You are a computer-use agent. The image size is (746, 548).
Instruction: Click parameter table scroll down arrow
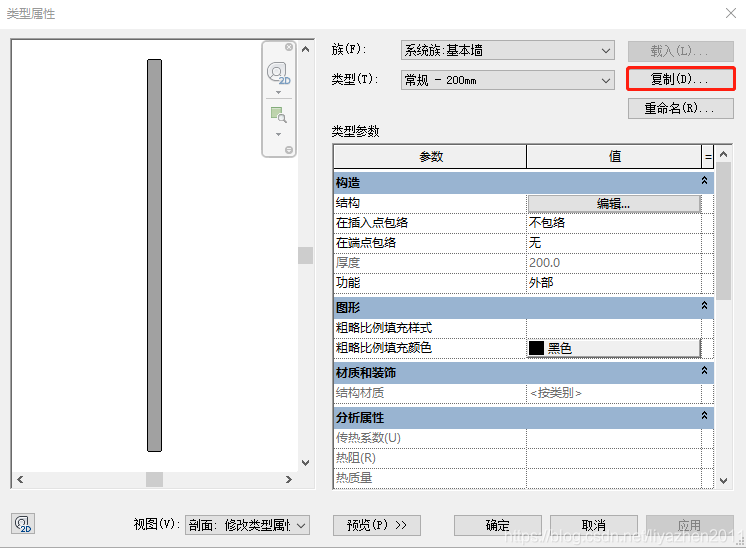(724, 481)
